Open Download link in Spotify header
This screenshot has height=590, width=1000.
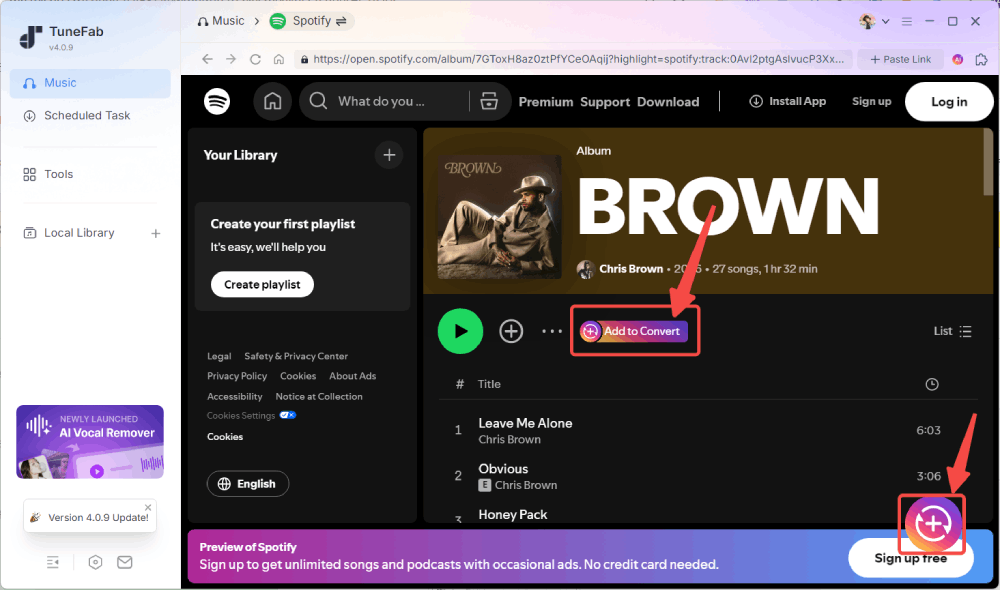(668, 102)
